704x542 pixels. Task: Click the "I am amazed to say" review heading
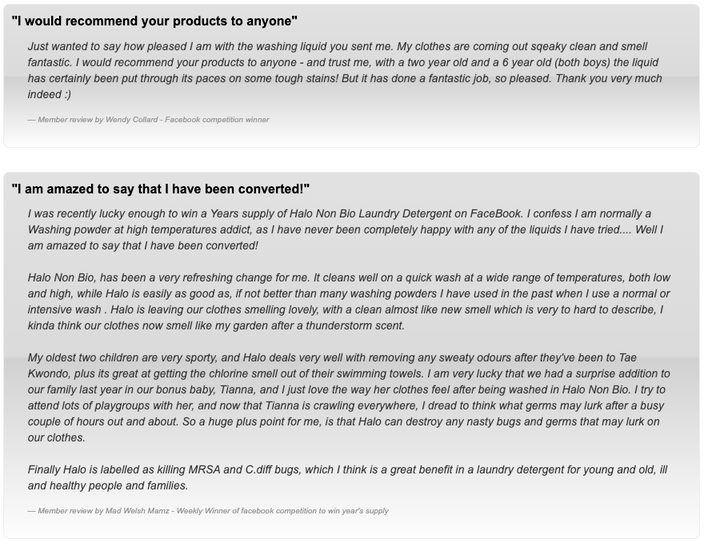click(x=161, y=189)
